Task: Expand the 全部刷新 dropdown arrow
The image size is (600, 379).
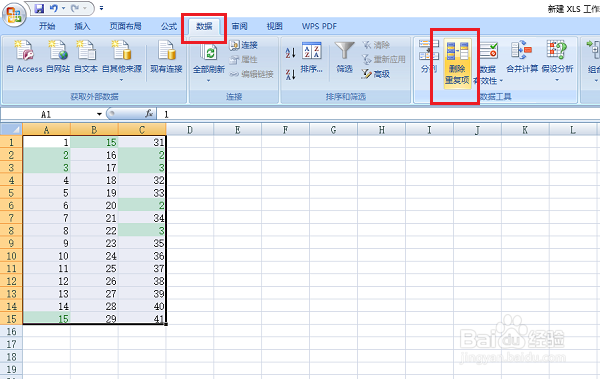Action: tap(209, 80)
